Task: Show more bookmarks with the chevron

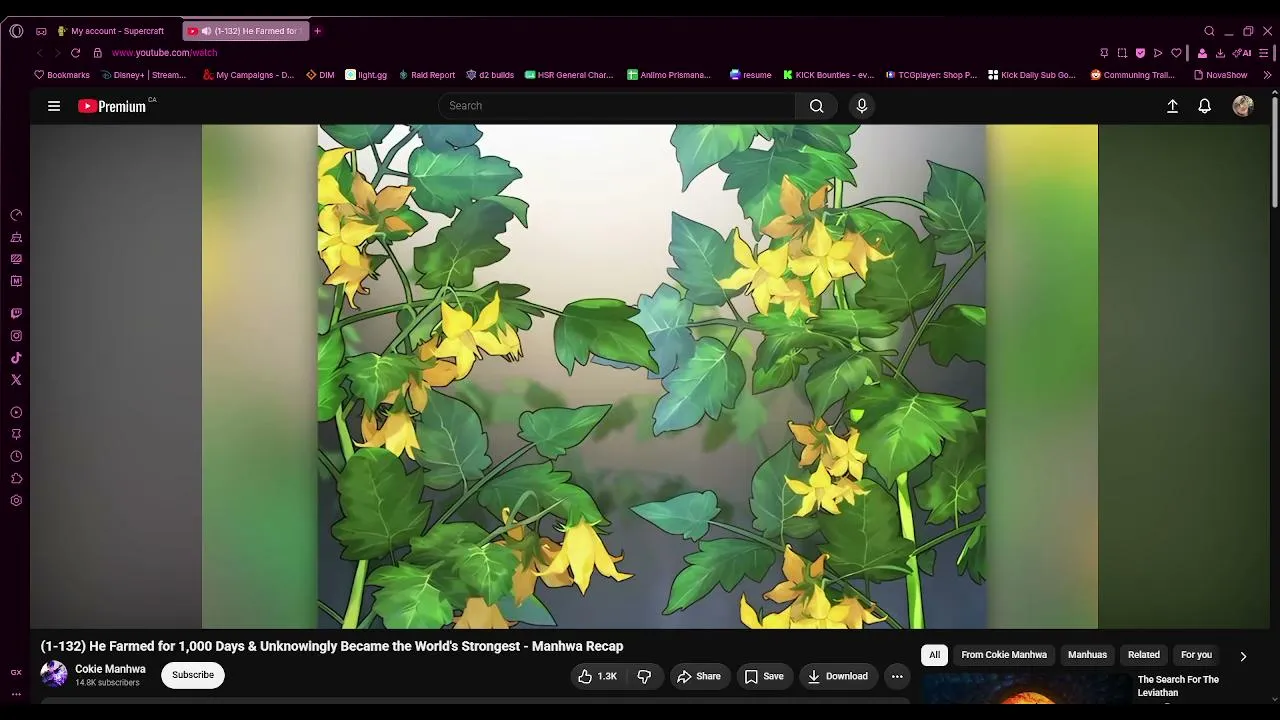Action: [1268, 75]
